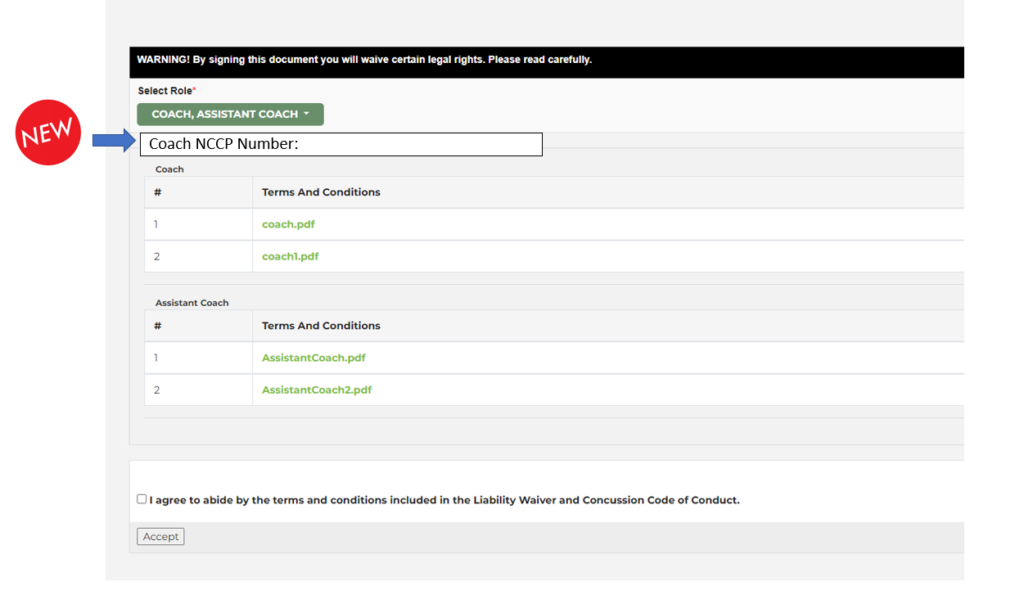Image resolution: width=1024 pixels, height=595 pixels.
Task: Select row number 2 in Assistant Coach table
Action: point(156,390)
